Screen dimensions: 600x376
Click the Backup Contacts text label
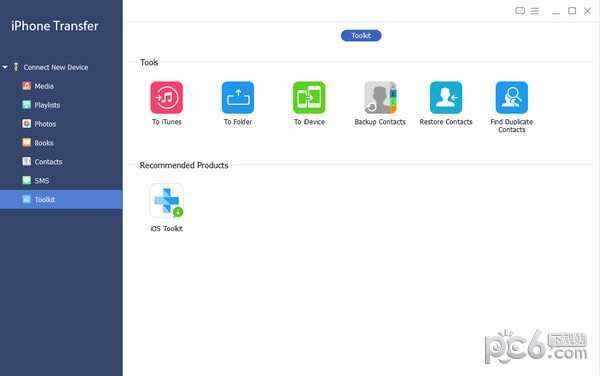coord(380,122)
